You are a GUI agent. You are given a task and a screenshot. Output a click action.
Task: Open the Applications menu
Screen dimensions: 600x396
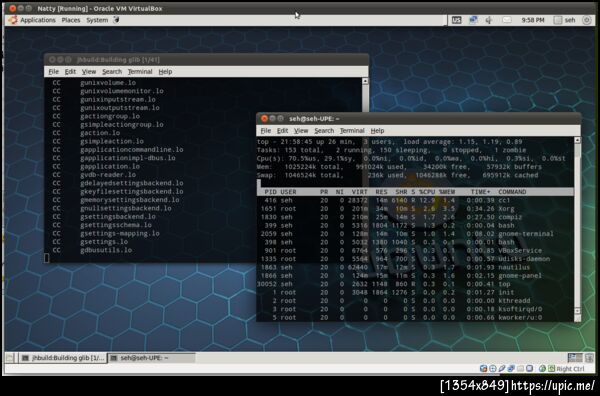pyautogui.click(x=38, y=20)
